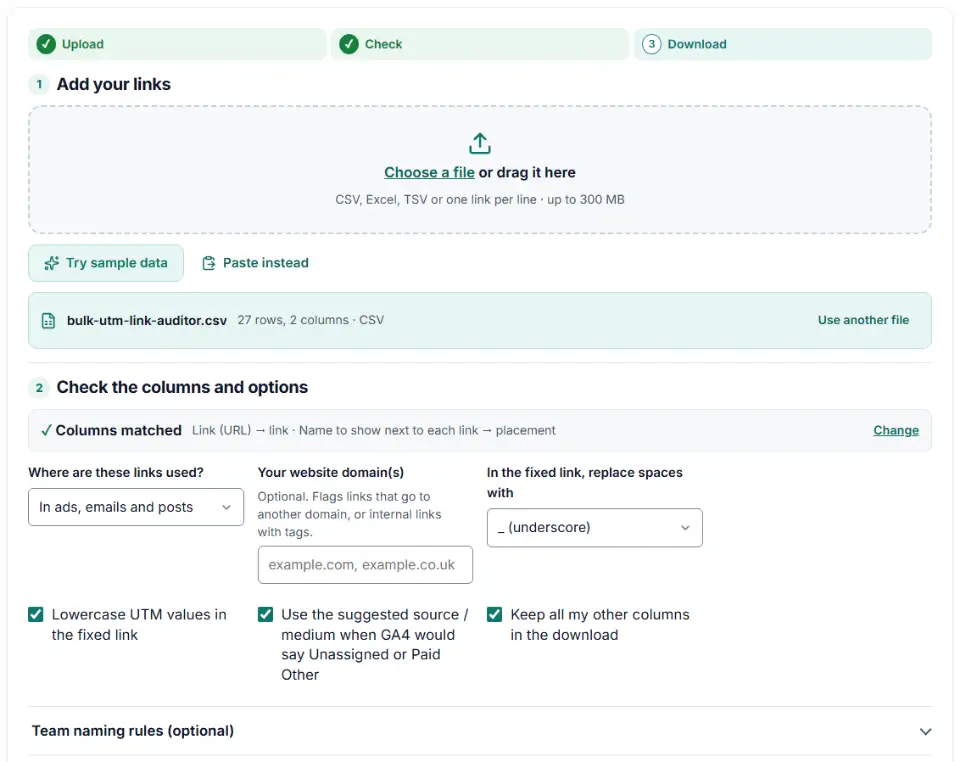
Task: Uncheck Use the suggested source / medium option
Action: 265,614
